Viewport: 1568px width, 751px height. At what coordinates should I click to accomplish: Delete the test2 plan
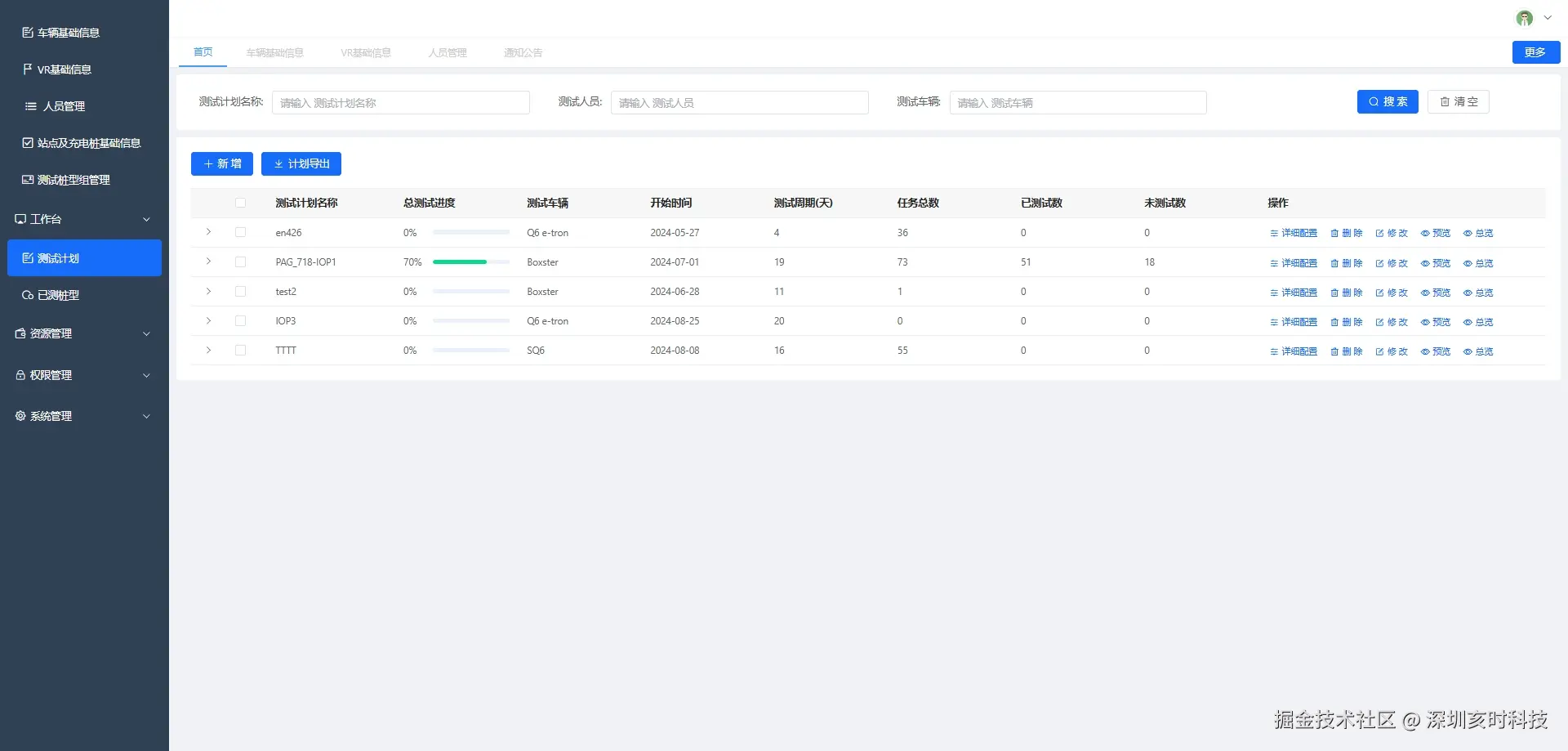pyautogui.click(x=1347, y=293)
